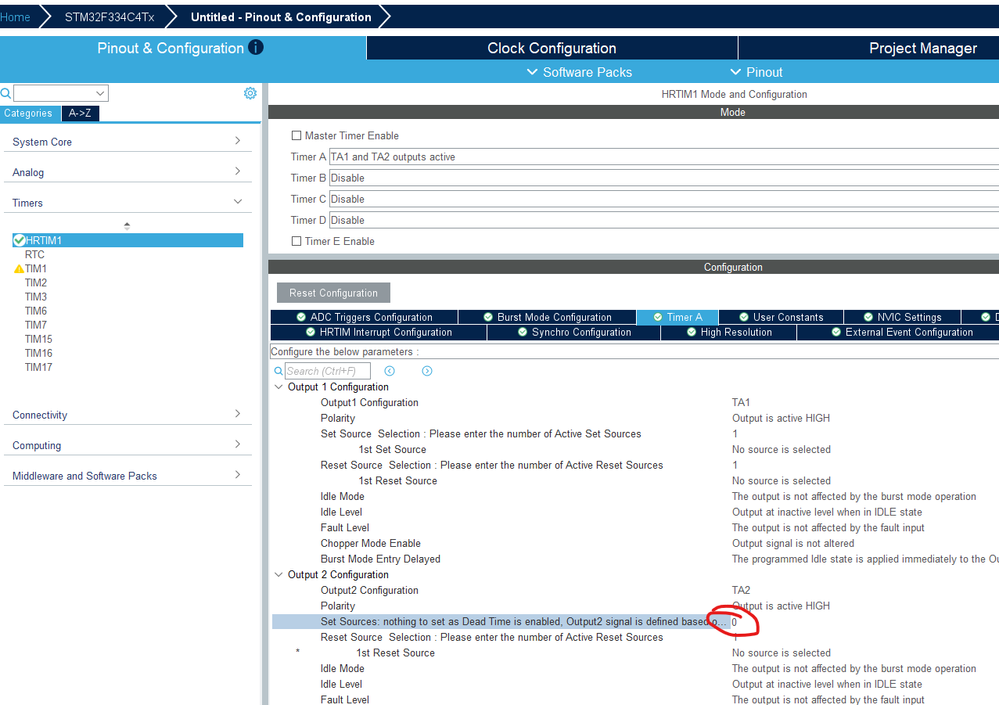The image size is (999, 705).
Task: Click the 1st Set Source row under Output 1
Action: click(635, 449)
